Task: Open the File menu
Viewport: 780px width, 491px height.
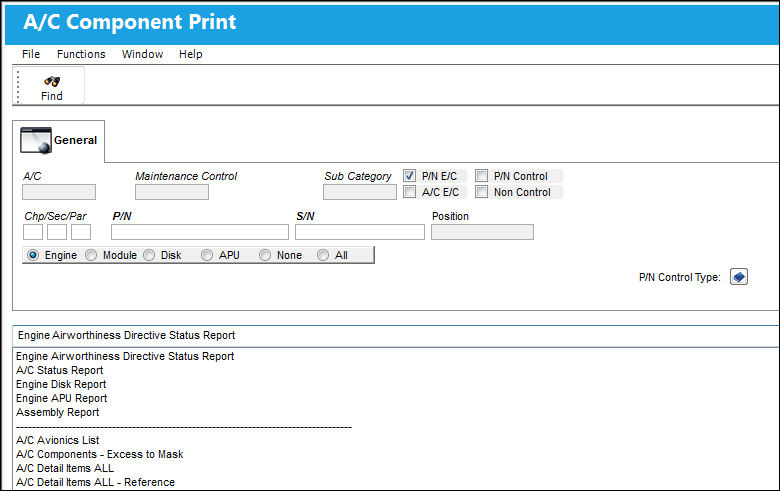Action: (x=31, y=54)
